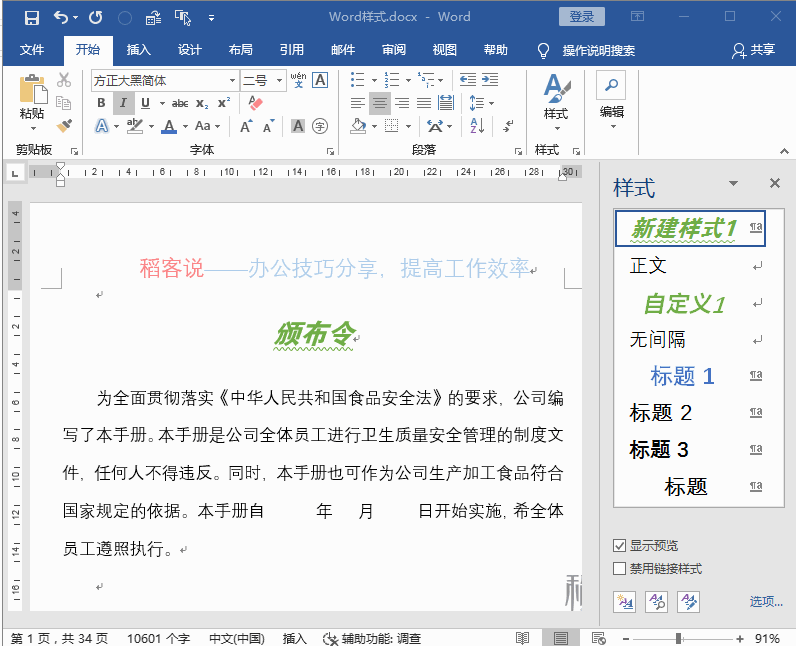Increase font size with larger A icon
The width and height of the screenshot is (796, 646).
tap(246, 126)
